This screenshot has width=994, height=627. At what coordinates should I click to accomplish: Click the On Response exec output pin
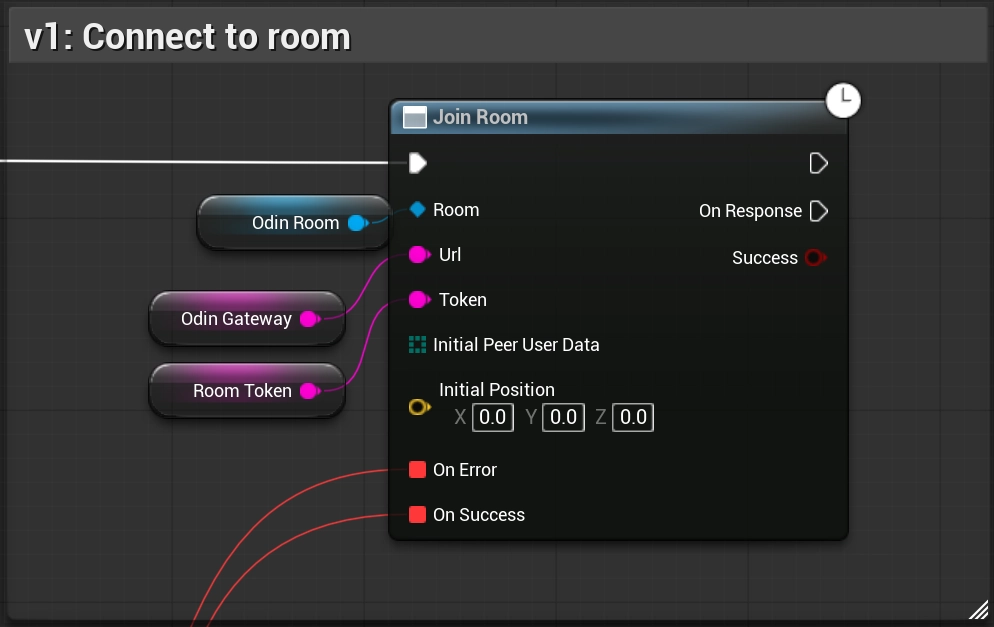(818, 210)
